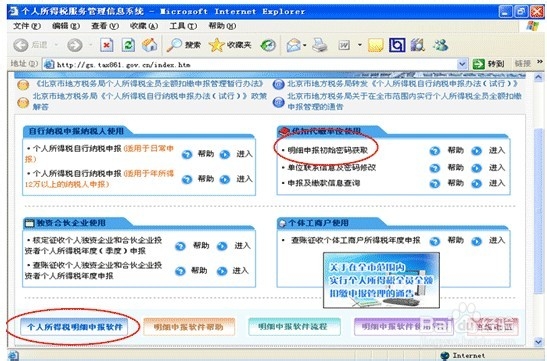Click 明细申报初始密码获取 text

[328, 150]
